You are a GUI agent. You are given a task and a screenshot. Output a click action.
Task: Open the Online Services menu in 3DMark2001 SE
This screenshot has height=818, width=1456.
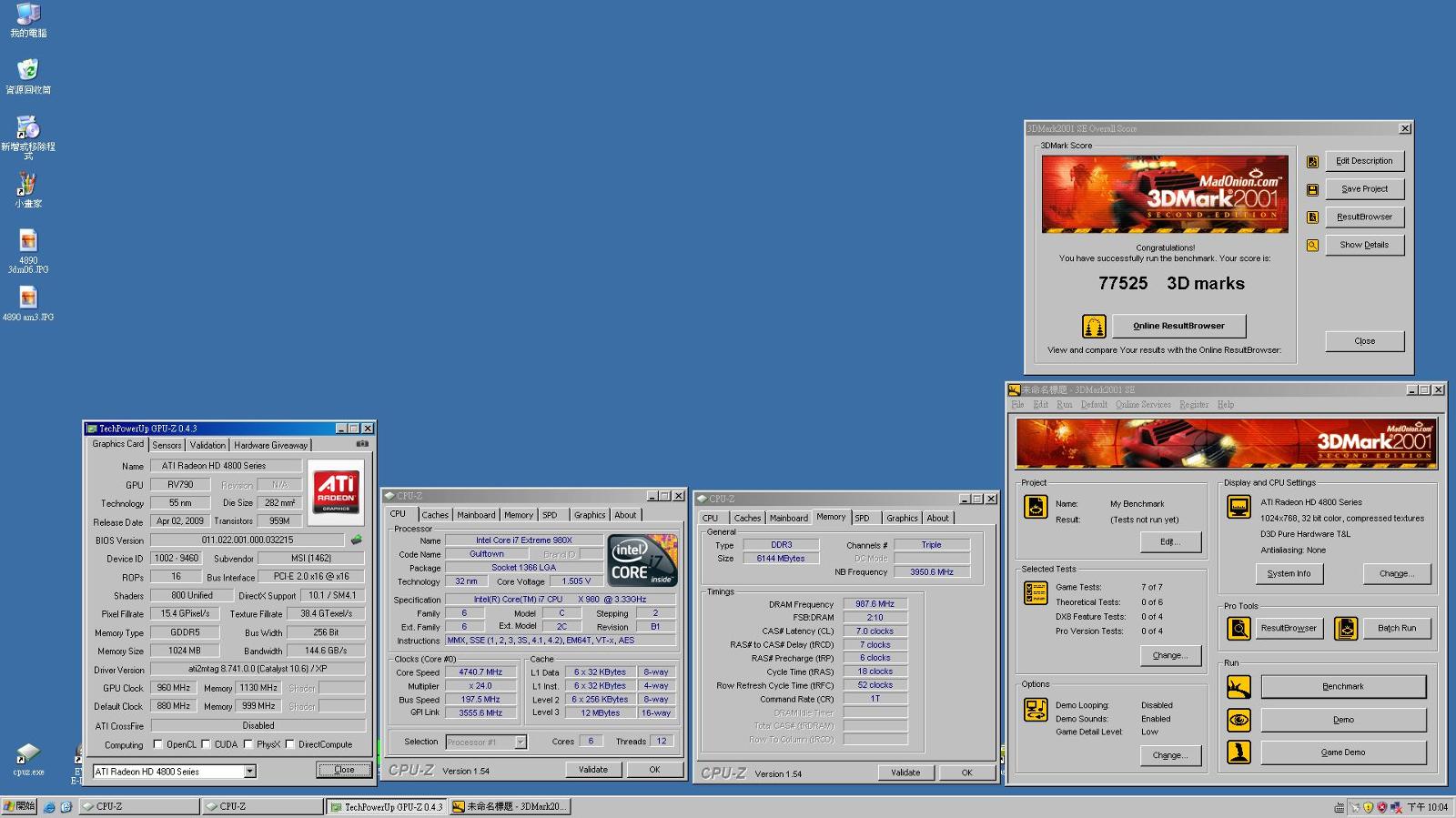coord(1143,405)
